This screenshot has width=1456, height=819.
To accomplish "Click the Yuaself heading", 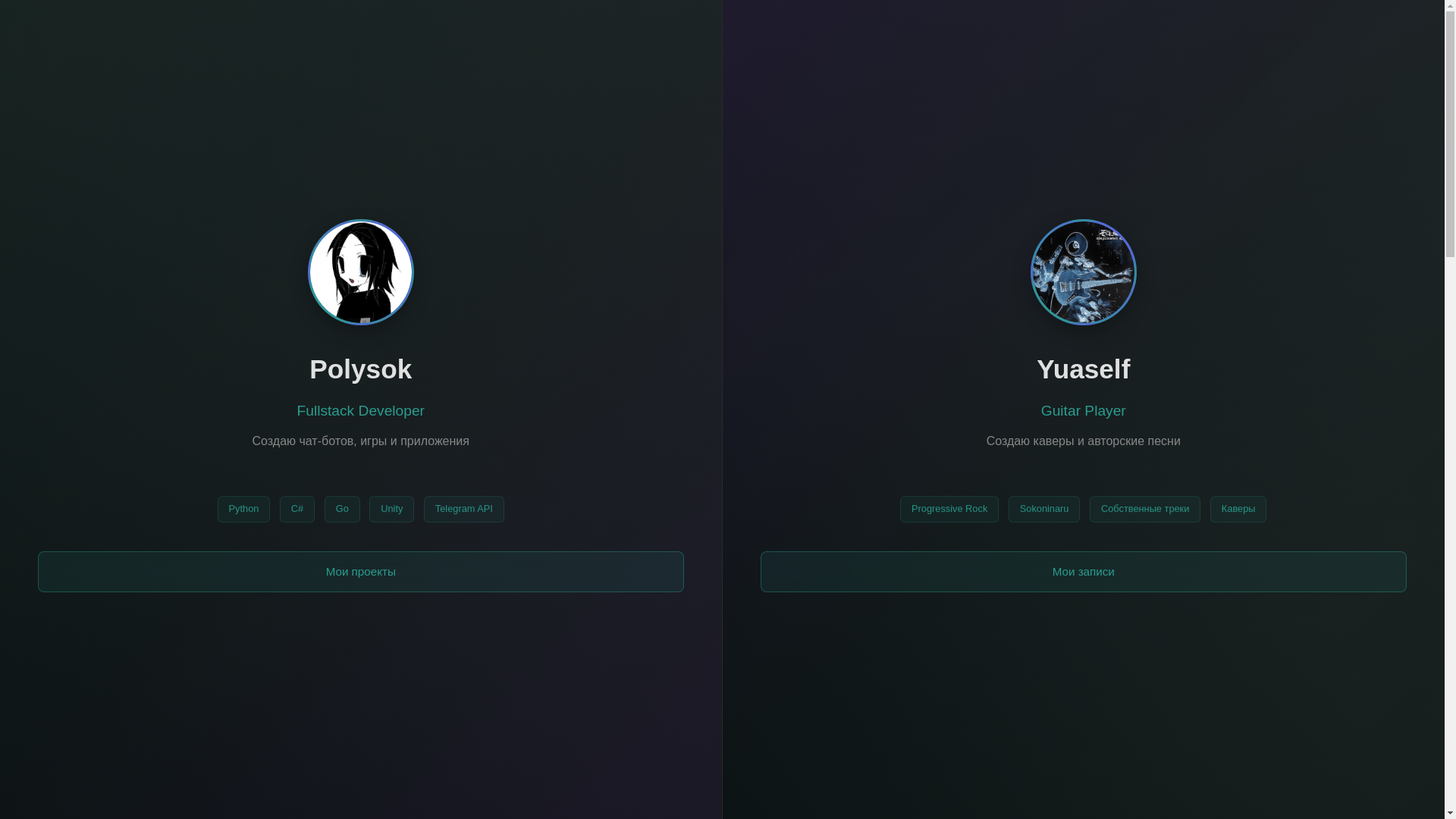I will (1084, 369).
